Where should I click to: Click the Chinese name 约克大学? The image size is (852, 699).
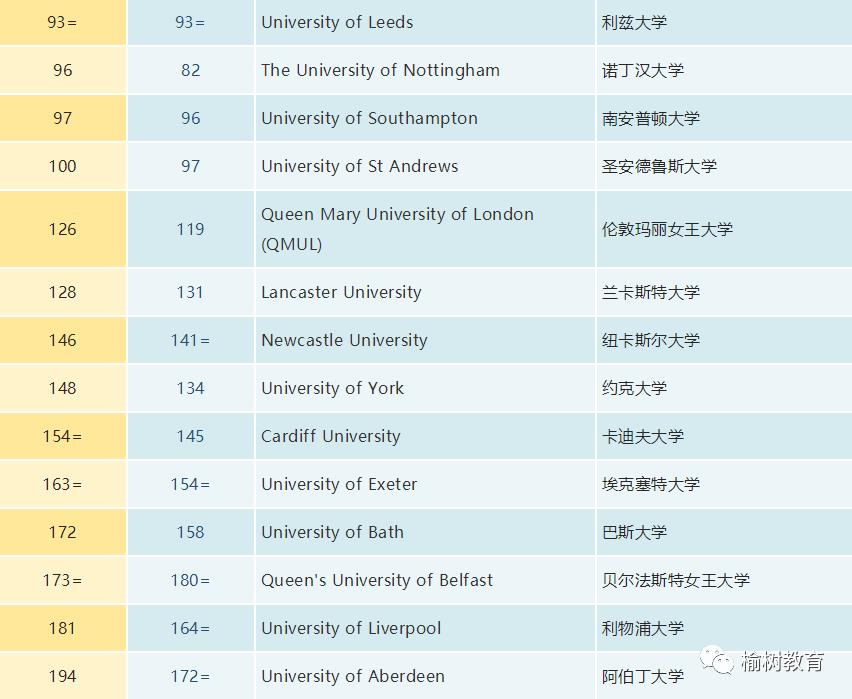634,388
